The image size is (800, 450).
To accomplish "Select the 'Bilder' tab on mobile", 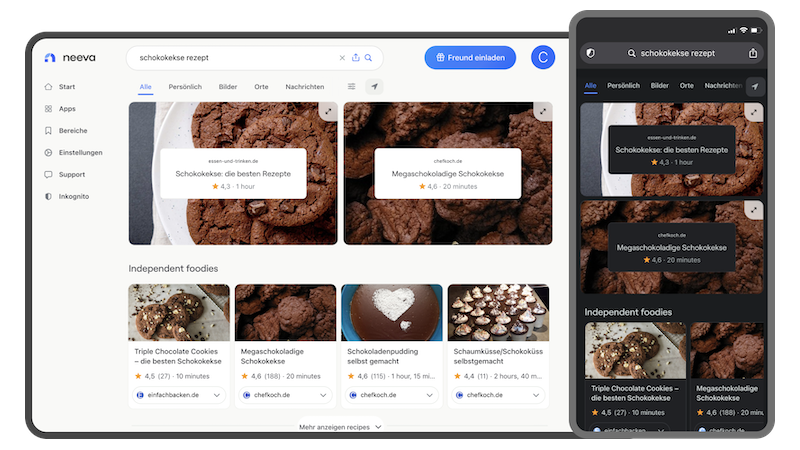I will 660,86.
